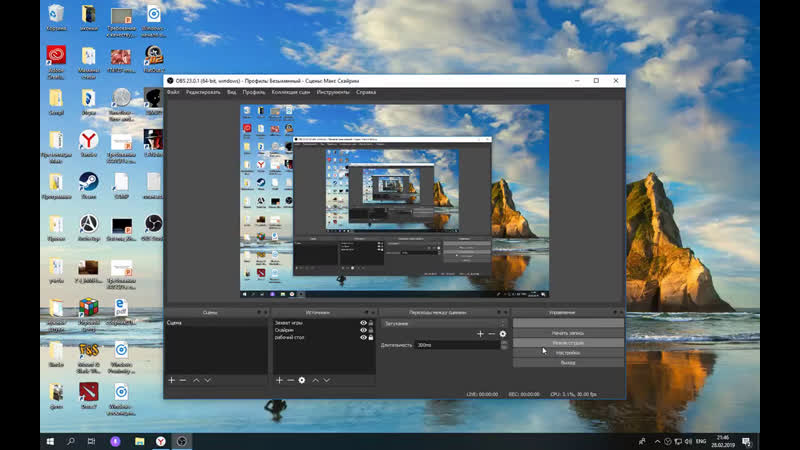Show hidden system tray icons chevron
This screenshot has height=450, width=800.
point(657,441)
